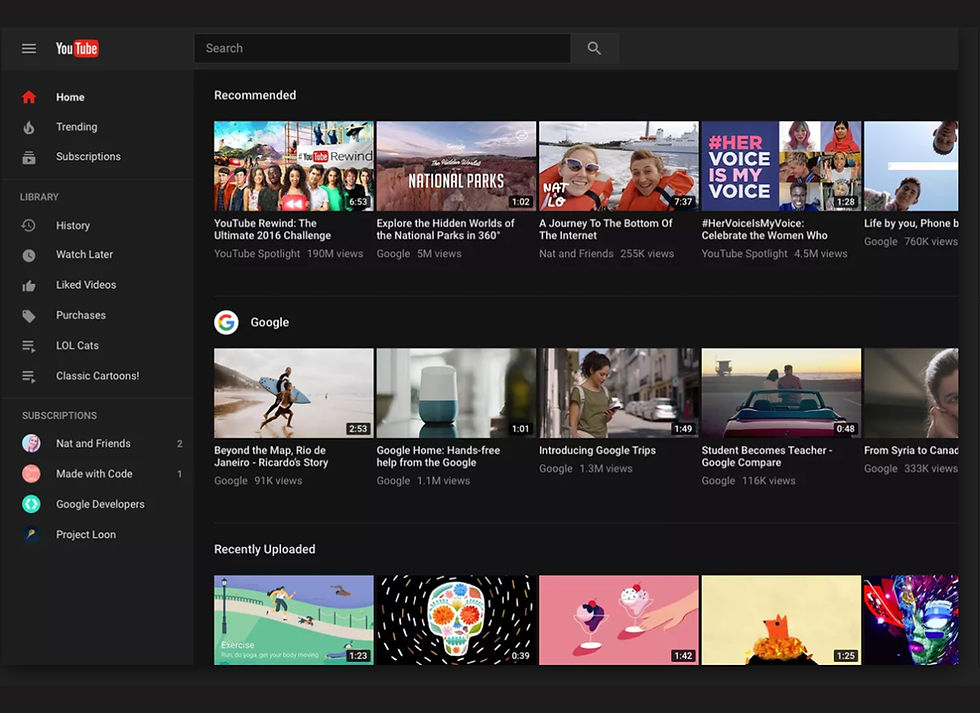Screen dimensions: 980x713
Task: Open the title "Introducing Google Trips"
Action: (598, 451)
